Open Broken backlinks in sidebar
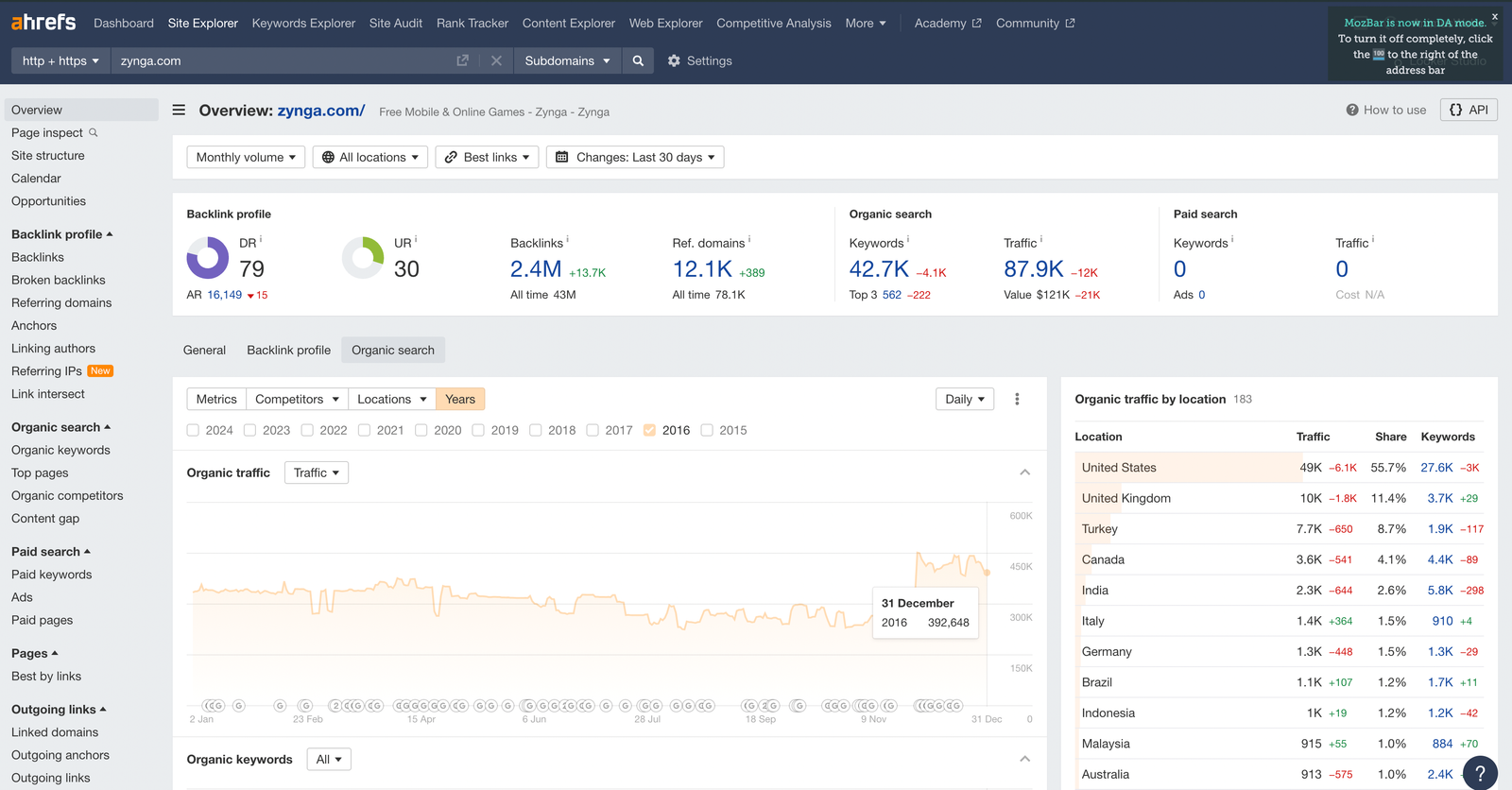Image resolution: width=1512 pixels, height=790 pixels. tap(59, 280)
